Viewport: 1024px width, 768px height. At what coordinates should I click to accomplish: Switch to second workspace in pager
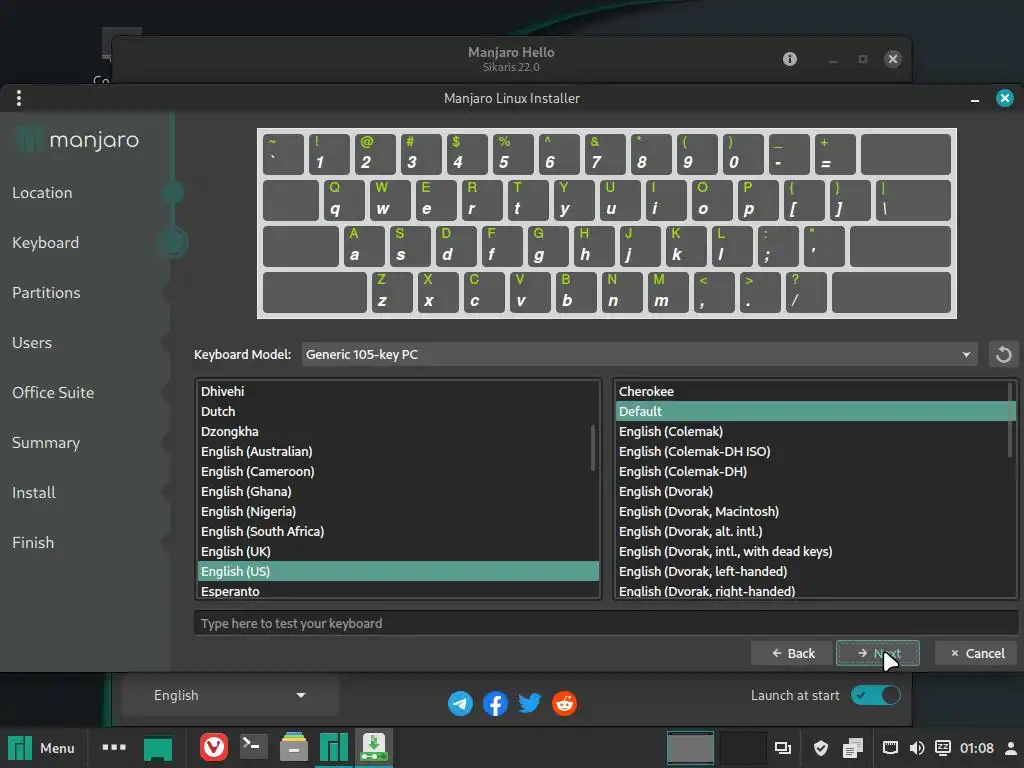[741, 748]
